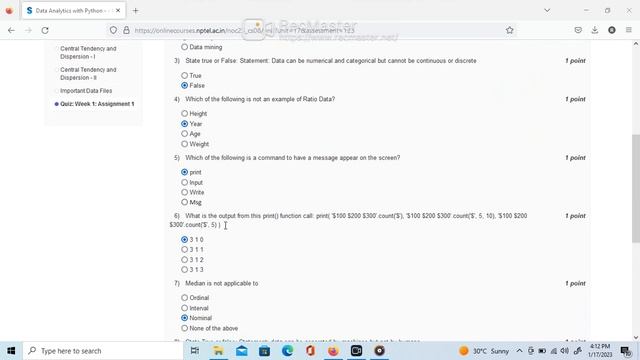
Task: Click the shield tracking protection icon
Action: pyautogui.click(x=113, y=30)
